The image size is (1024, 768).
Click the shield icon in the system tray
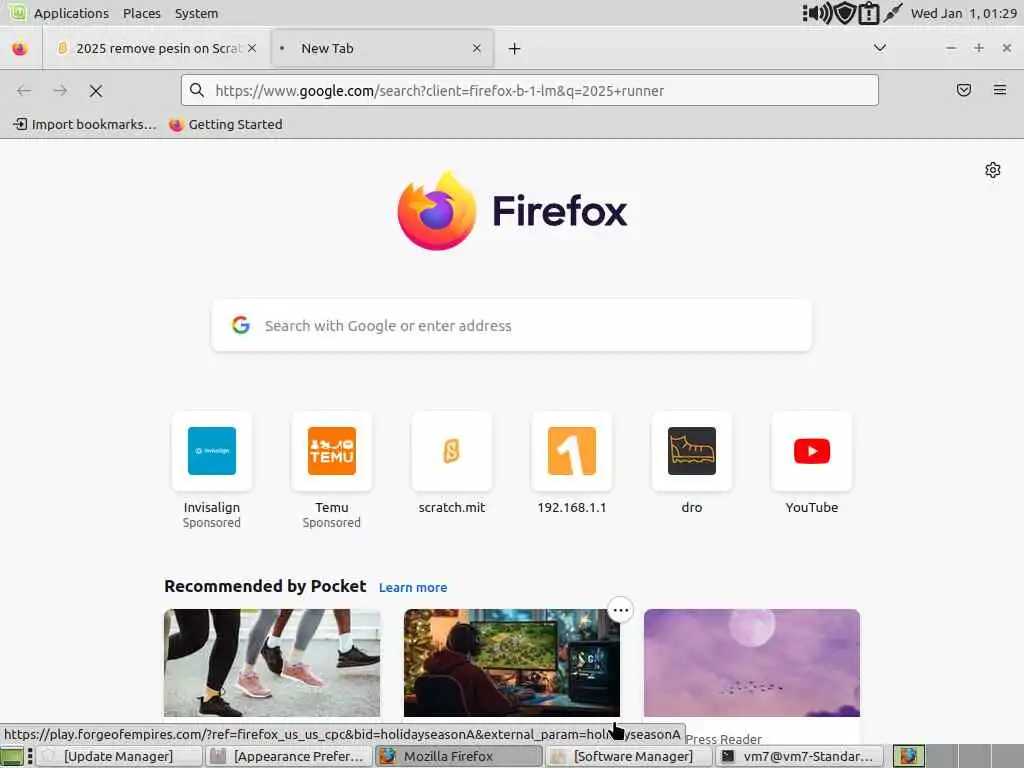click(x=845, y=13)
